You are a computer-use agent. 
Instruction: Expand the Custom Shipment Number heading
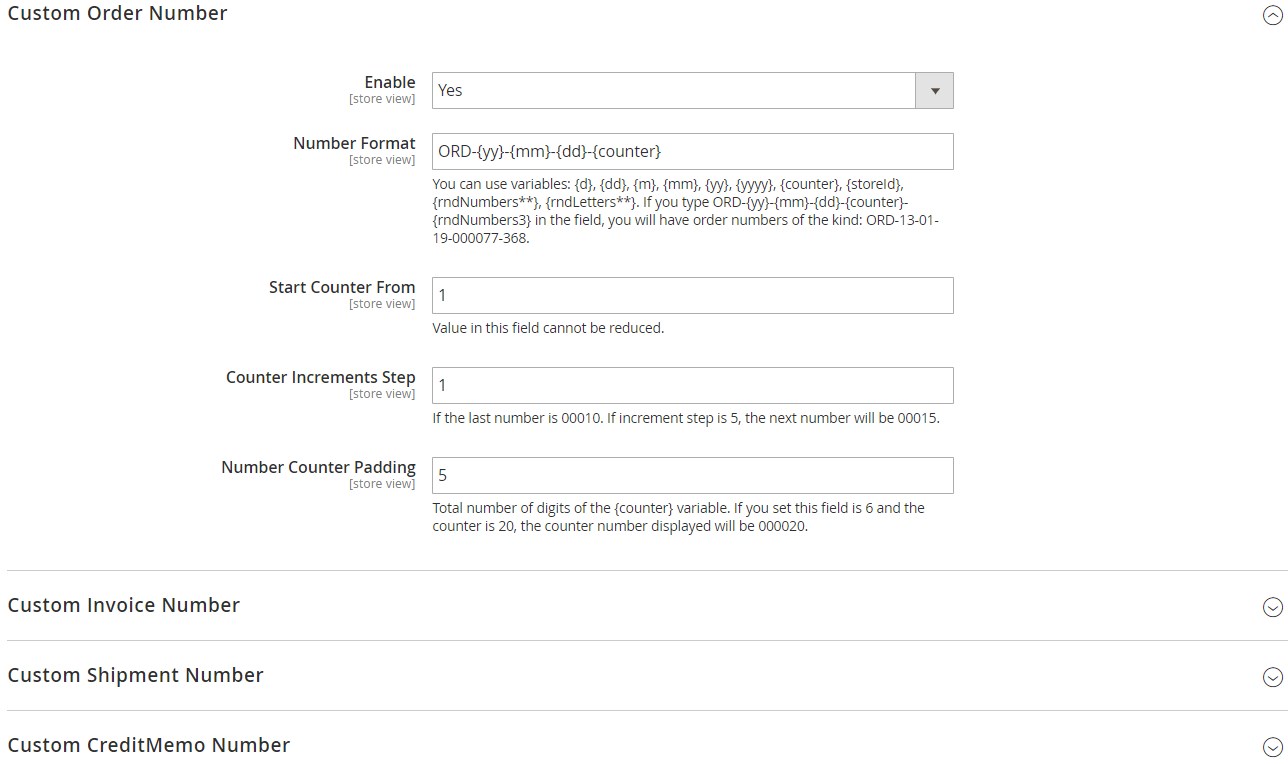[x=135, y=675]
